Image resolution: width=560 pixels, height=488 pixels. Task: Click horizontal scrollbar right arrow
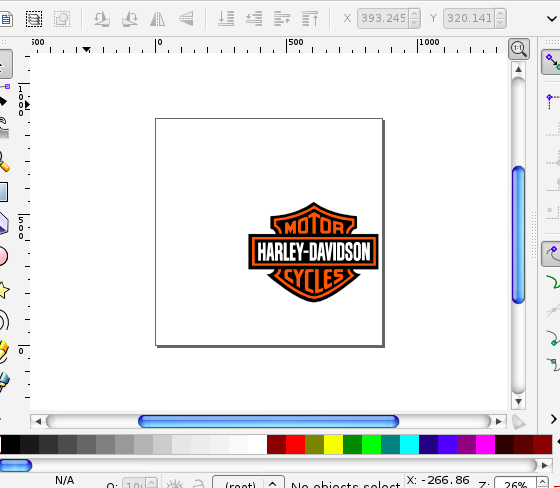click(x=499, y=422)
